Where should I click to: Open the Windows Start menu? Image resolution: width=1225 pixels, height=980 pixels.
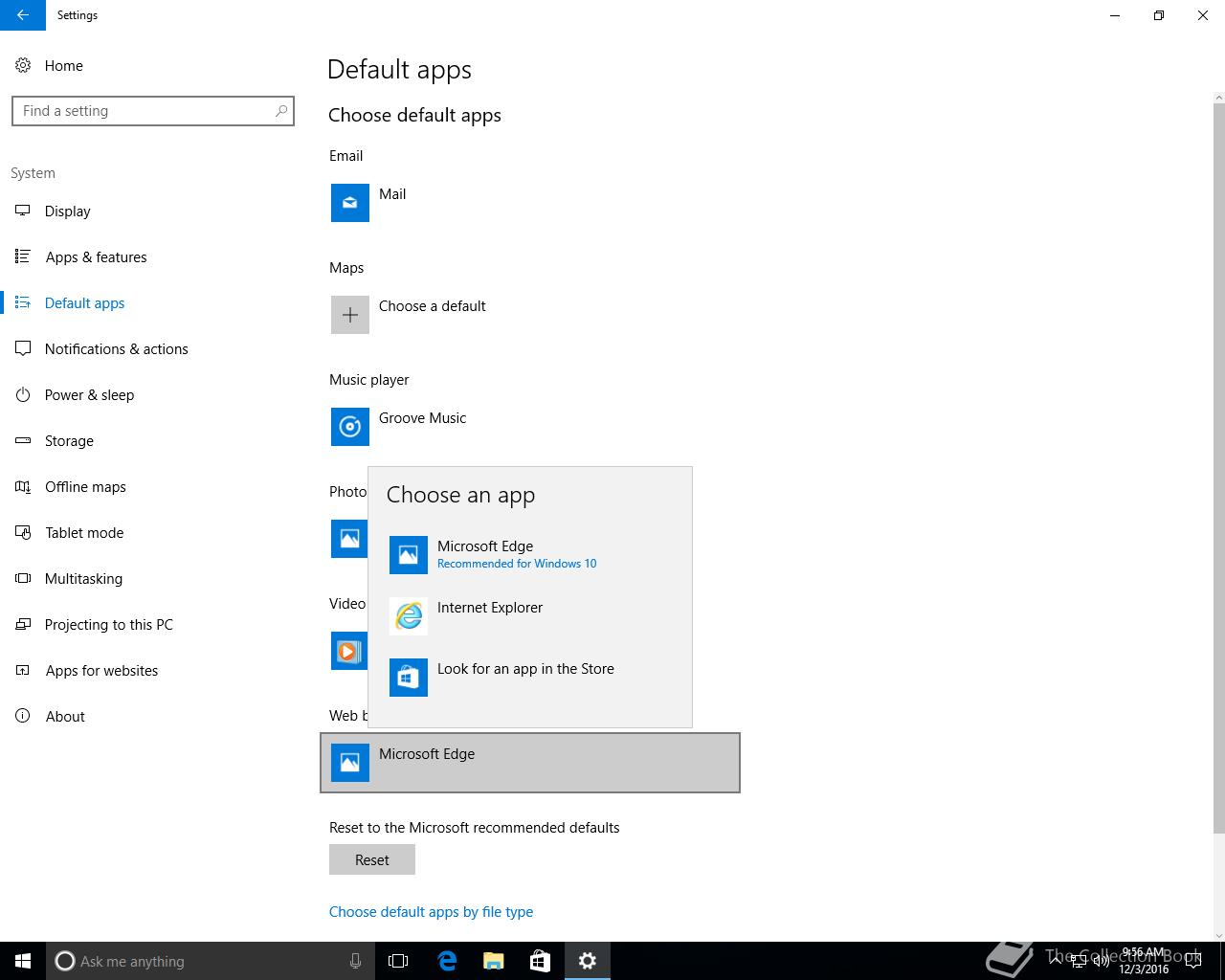pyautogui.click(x=23, y=961)
